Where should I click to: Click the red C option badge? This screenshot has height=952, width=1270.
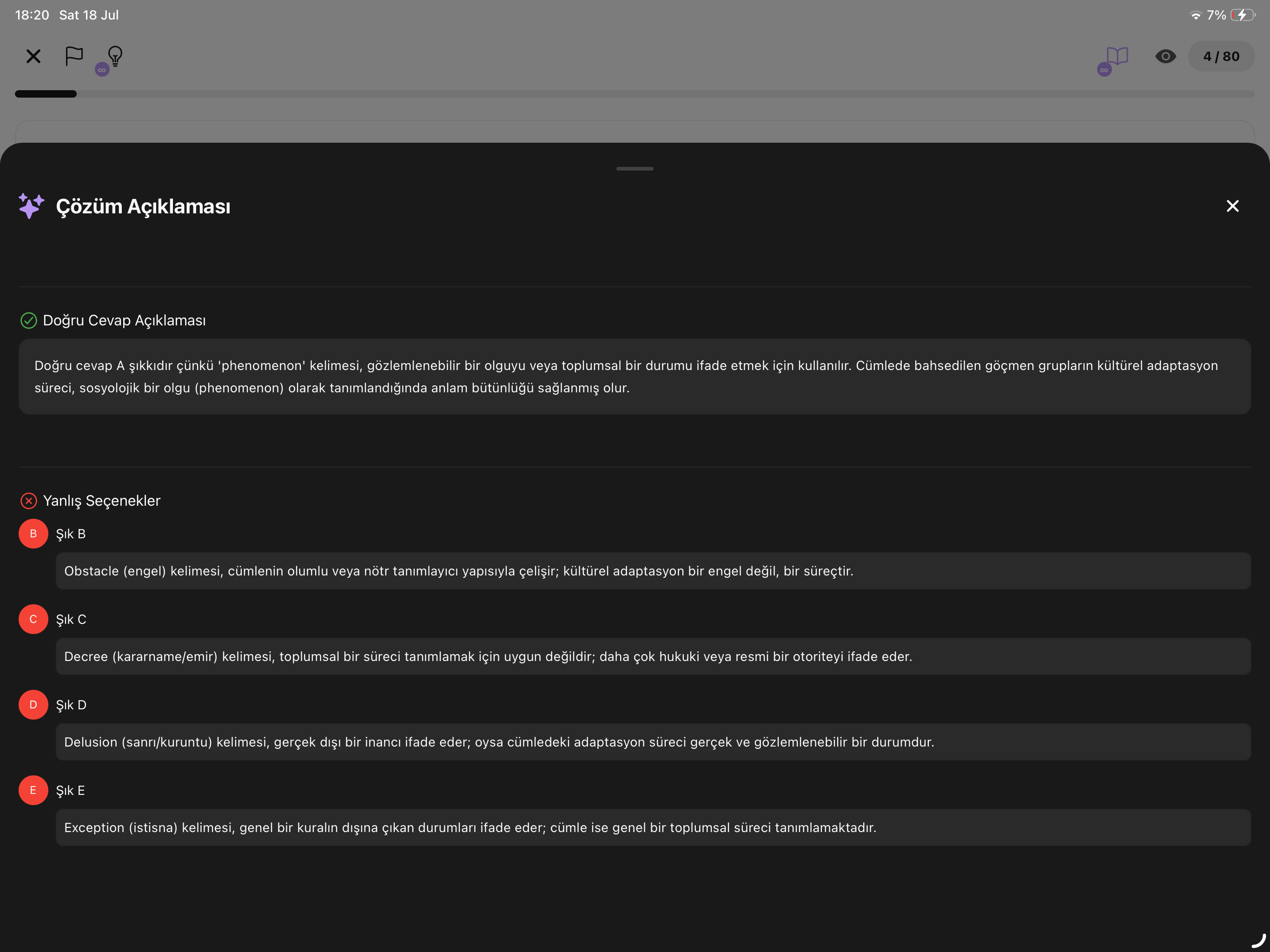click(33, 620)
